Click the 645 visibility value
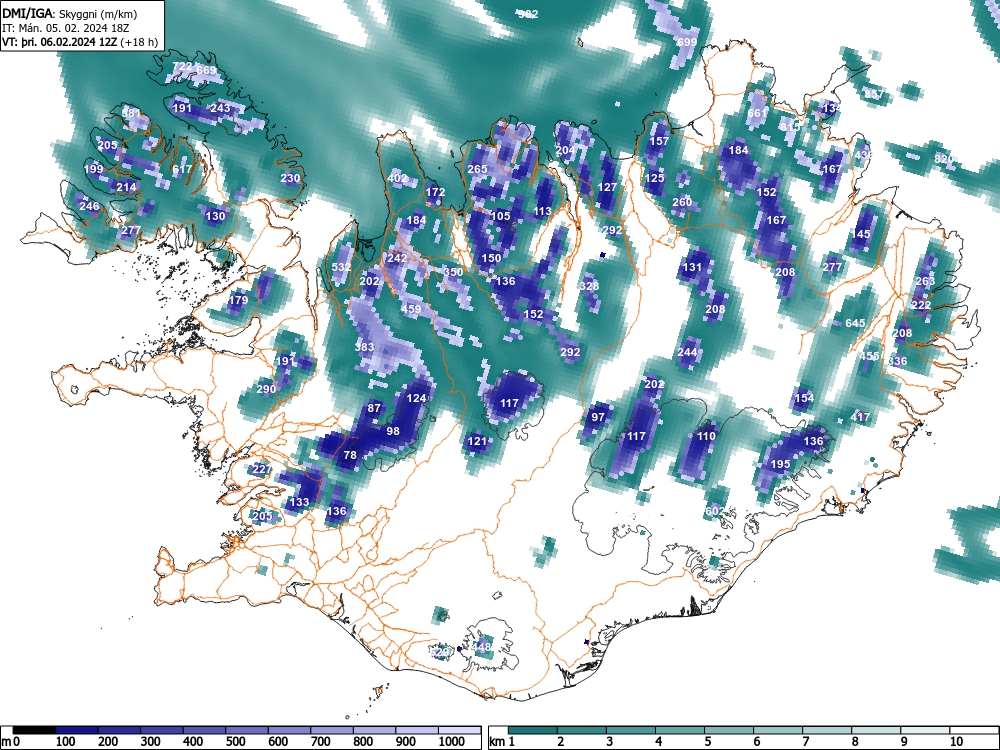Image resolution: width=1000 pixels, height=750 pixels. pyautogui.click(x=855, y=323)
